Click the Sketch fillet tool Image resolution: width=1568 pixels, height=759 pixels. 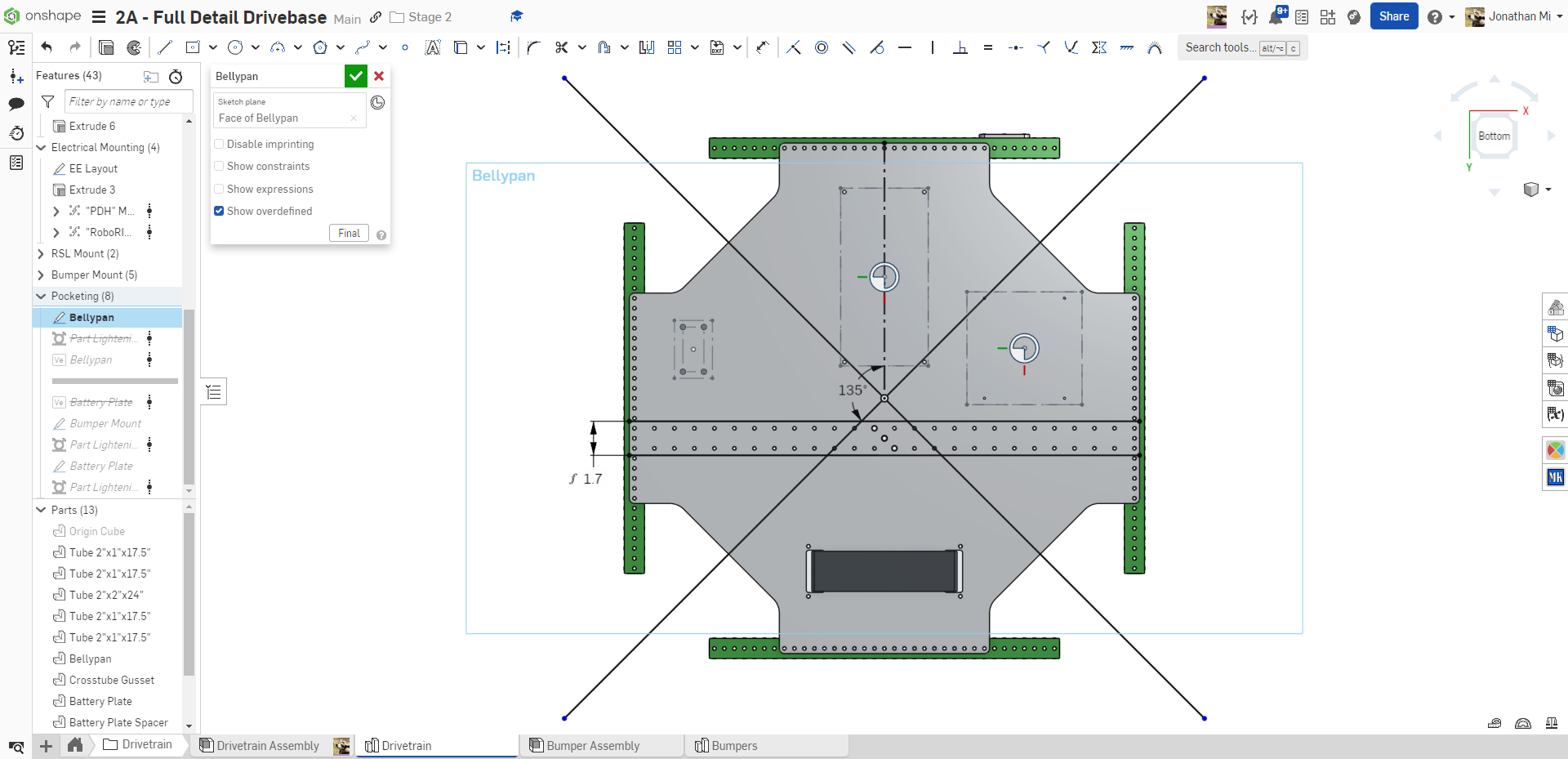533,47
